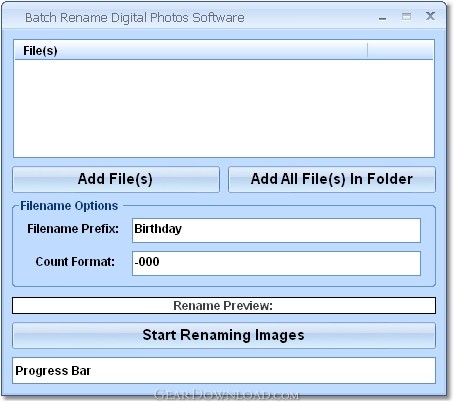The width and height of the screenshot is (454, 403).
Task: Click the blank second column header
Action: pyautogui.click(x=400, y=51)
